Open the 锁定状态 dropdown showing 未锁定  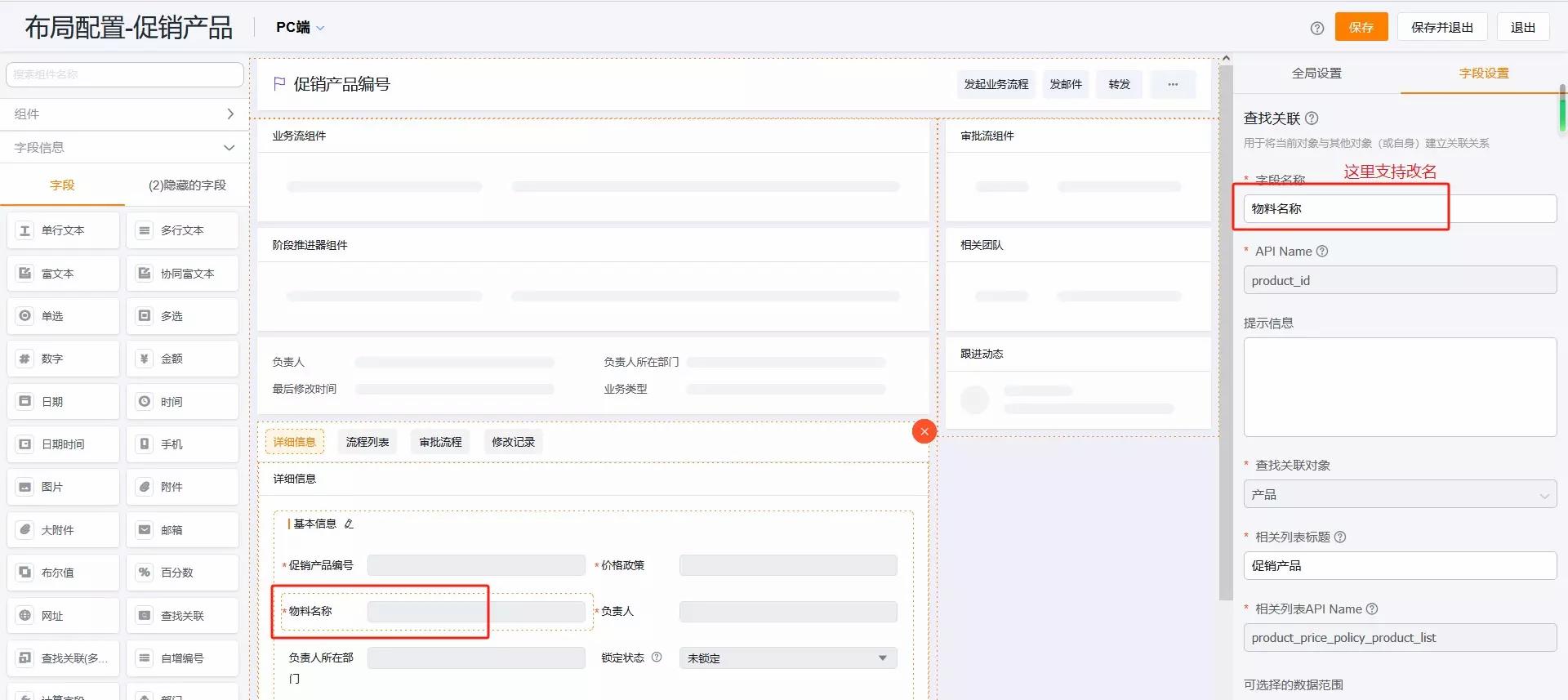coord(787,658)
